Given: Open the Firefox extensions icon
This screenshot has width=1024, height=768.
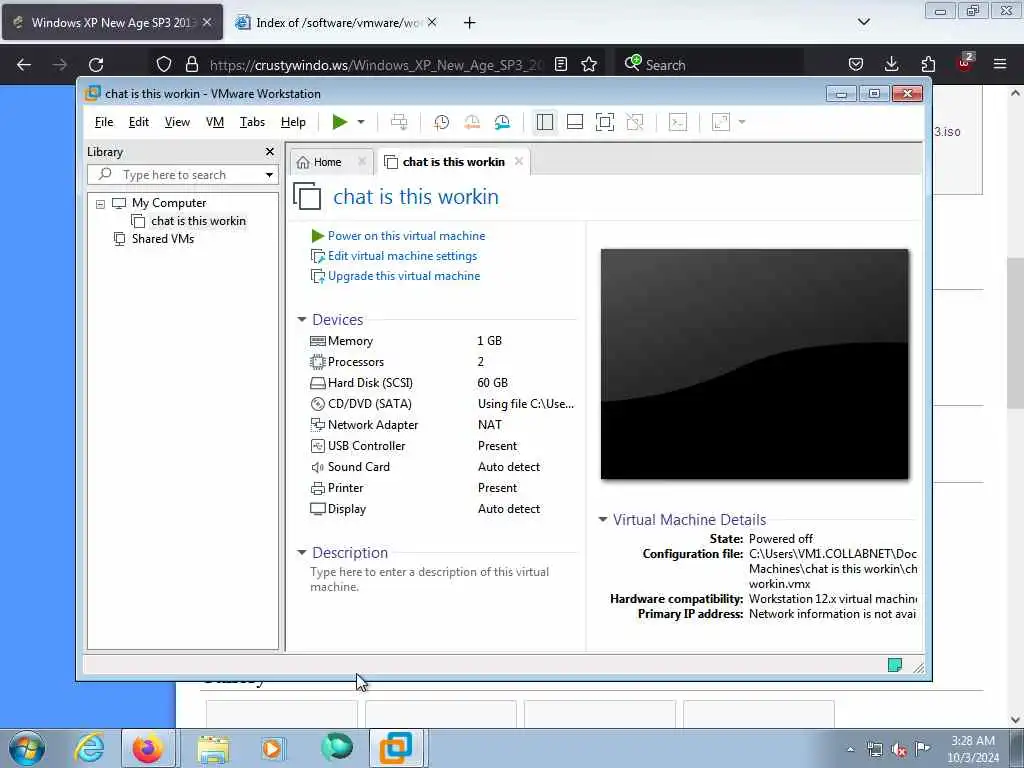Looking at the screenshot, I should 928,64.
